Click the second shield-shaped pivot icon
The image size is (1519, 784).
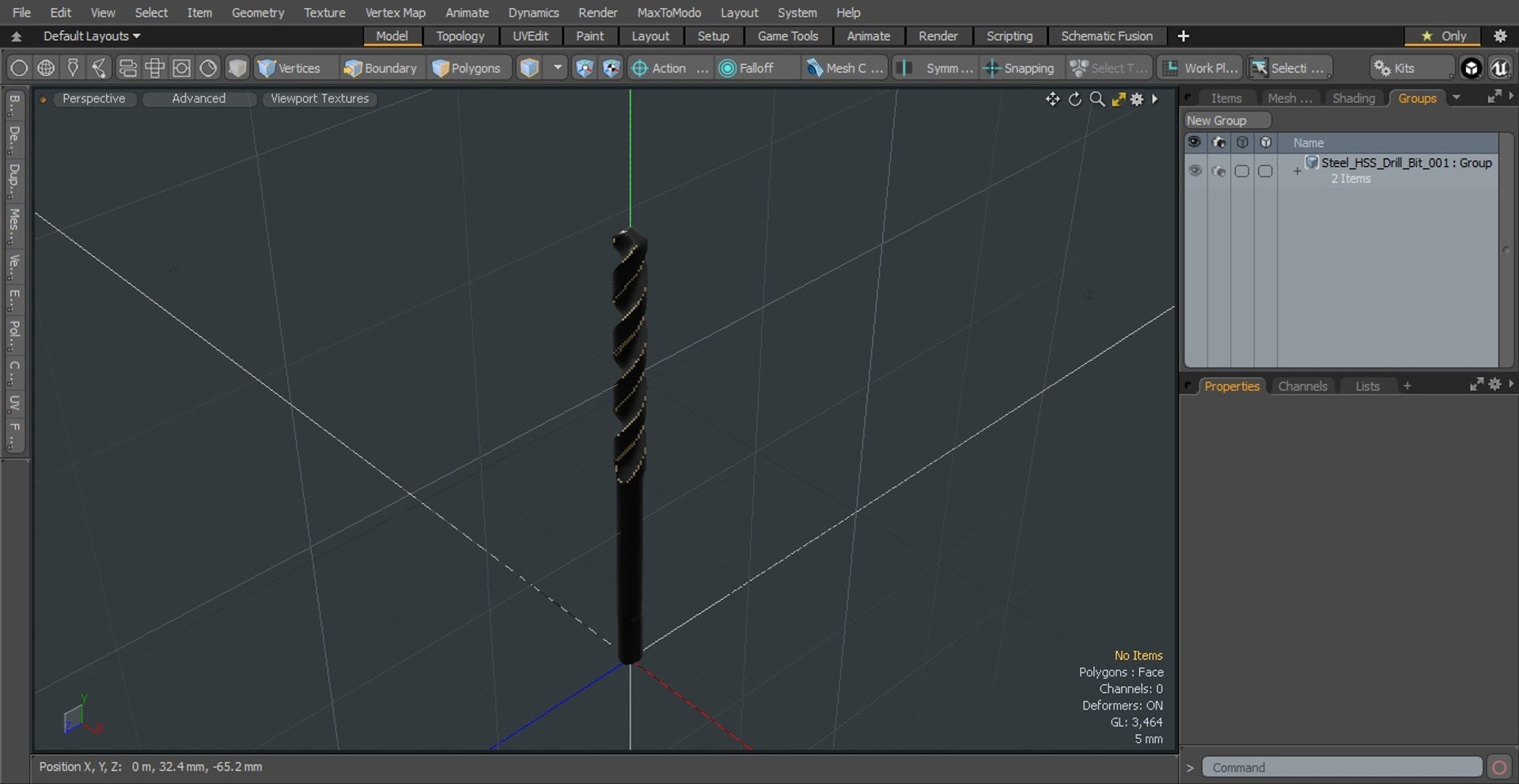pos(611,68)
